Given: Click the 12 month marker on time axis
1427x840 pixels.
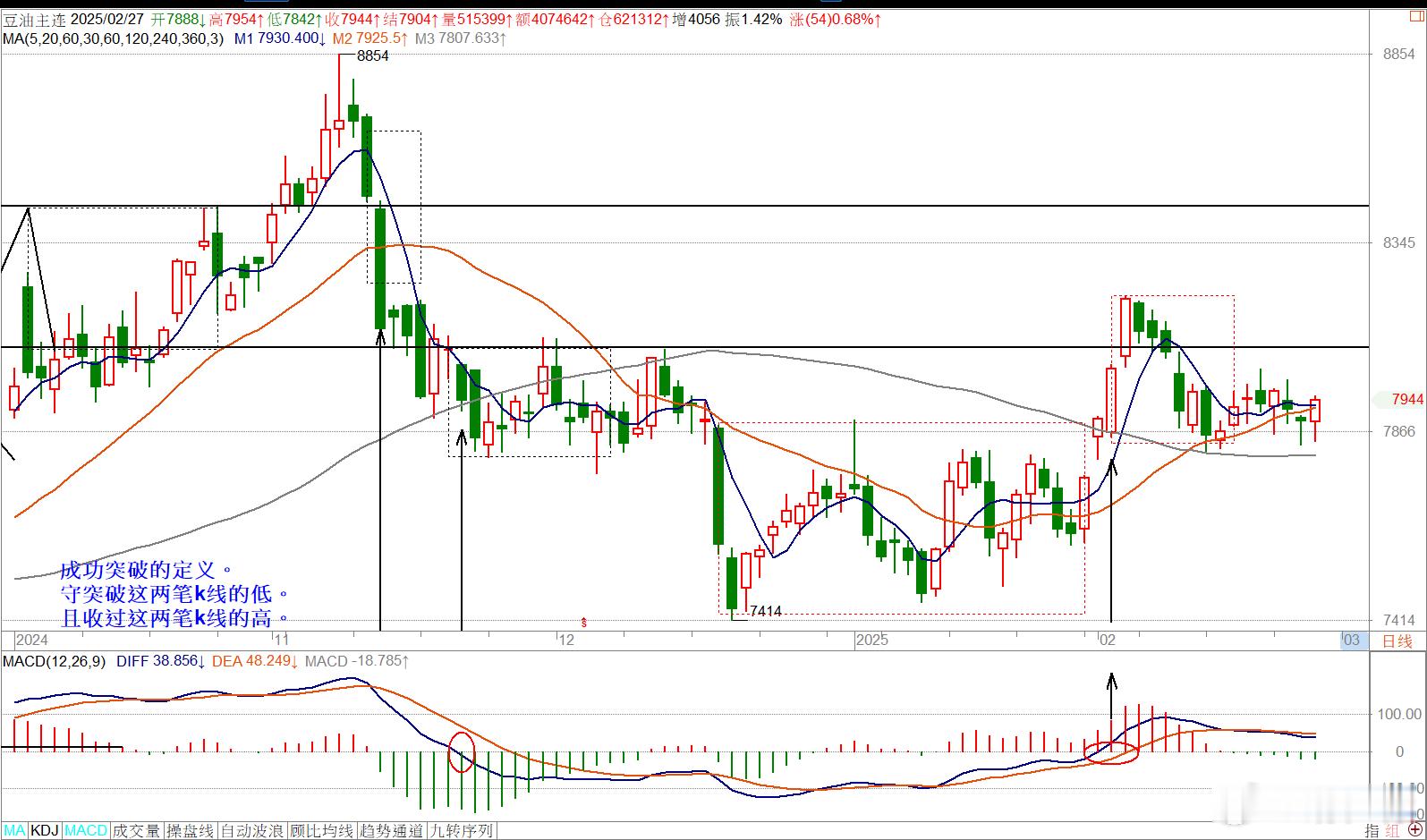Looking at the screenshot, I should (x=565, y=640).
